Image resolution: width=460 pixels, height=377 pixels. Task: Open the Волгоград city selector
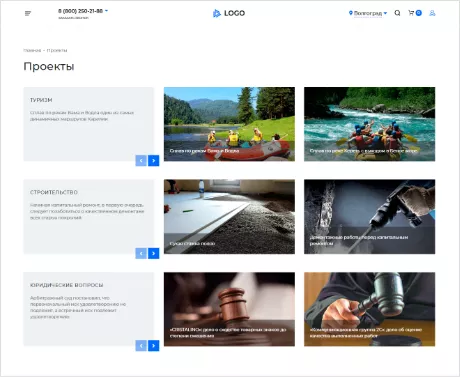pos(368,13)
